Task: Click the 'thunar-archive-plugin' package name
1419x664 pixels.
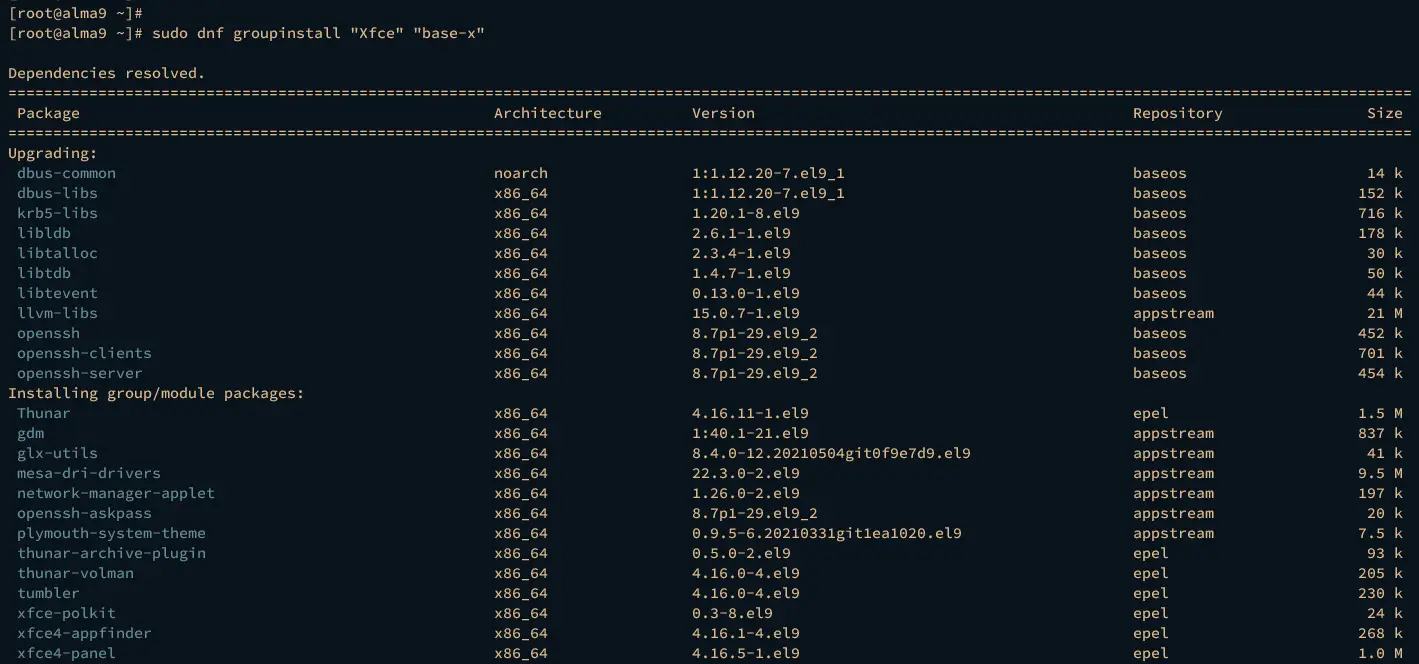Action: point(111,553)
